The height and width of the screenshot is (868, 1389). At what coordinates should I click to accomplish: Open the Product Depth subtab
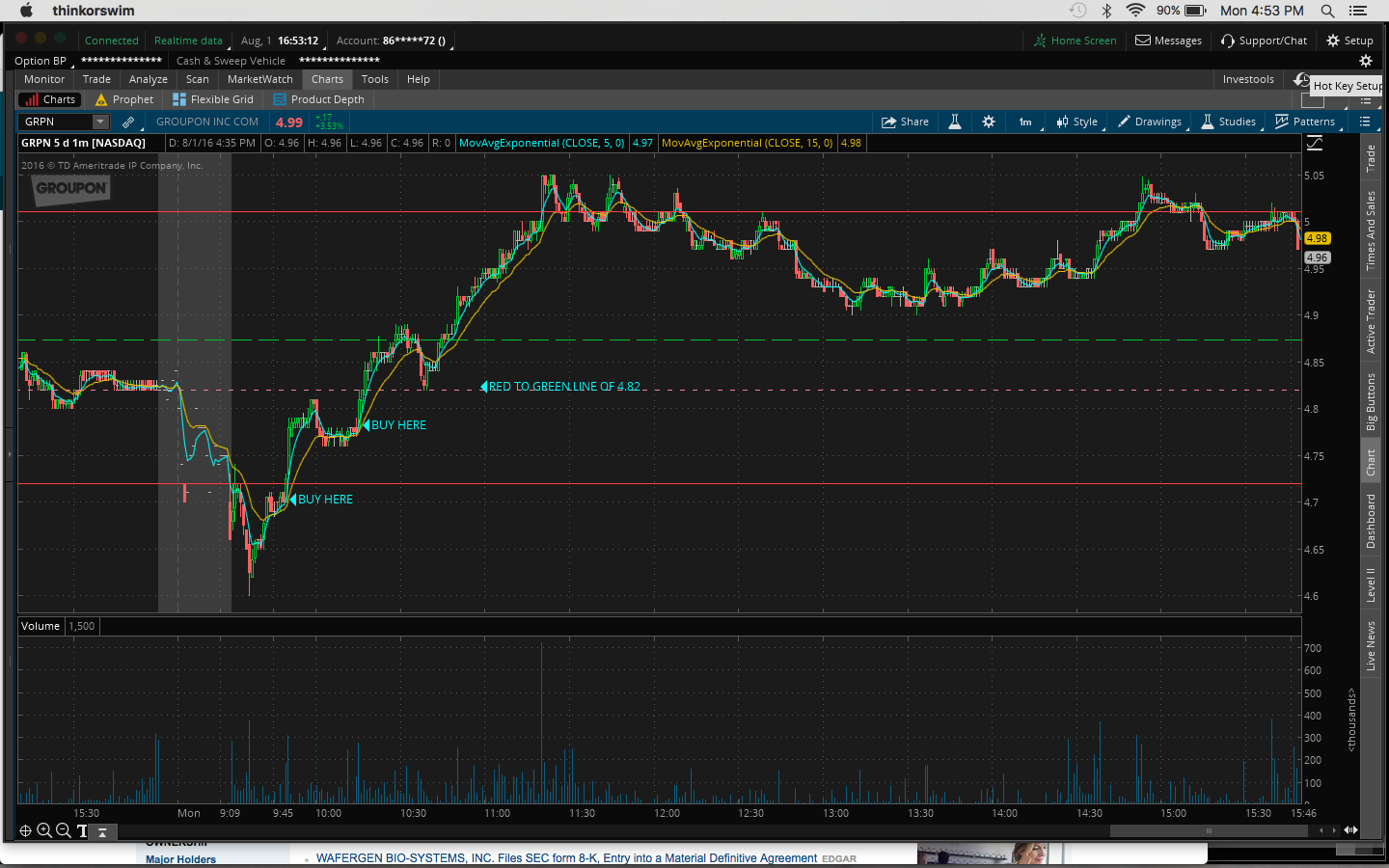coord(319,99)
